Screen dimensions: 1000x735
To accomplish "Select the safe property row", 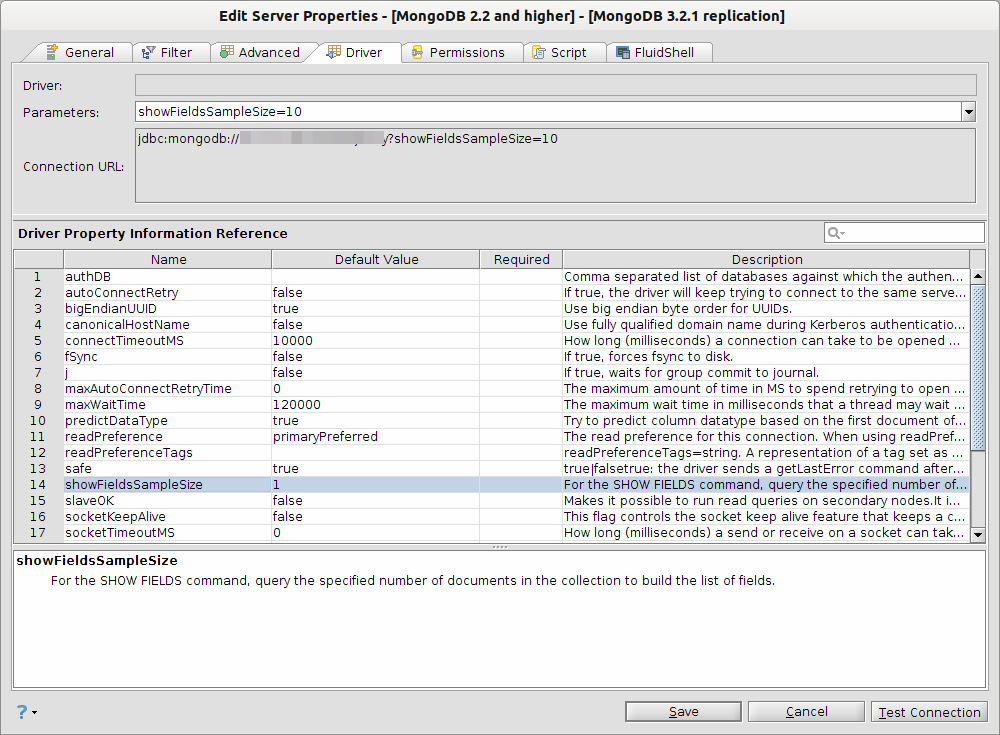I will pos(491,468).
